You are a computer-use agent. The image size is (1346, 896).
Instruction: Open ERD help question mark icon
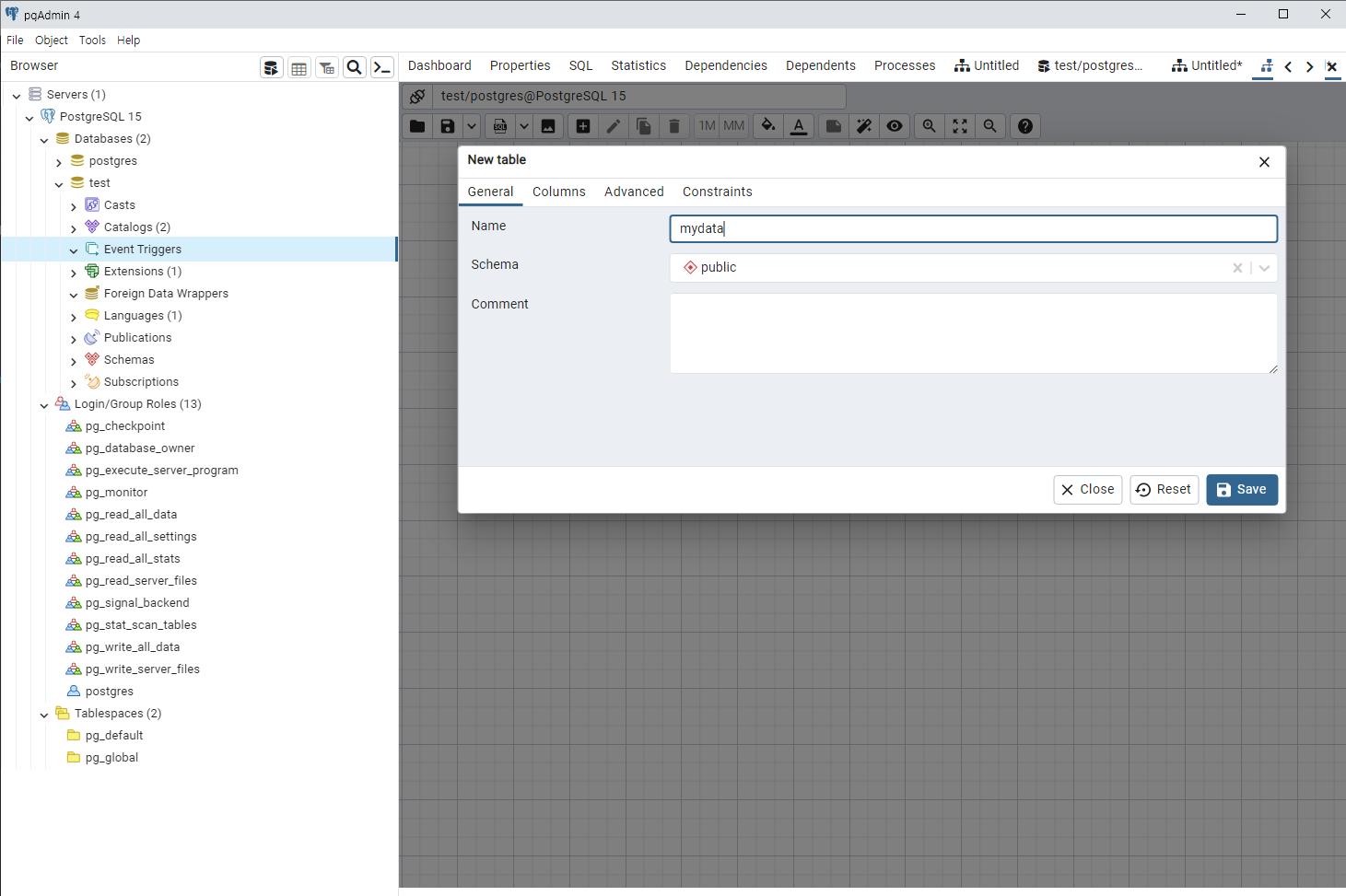click(1025, 126)
